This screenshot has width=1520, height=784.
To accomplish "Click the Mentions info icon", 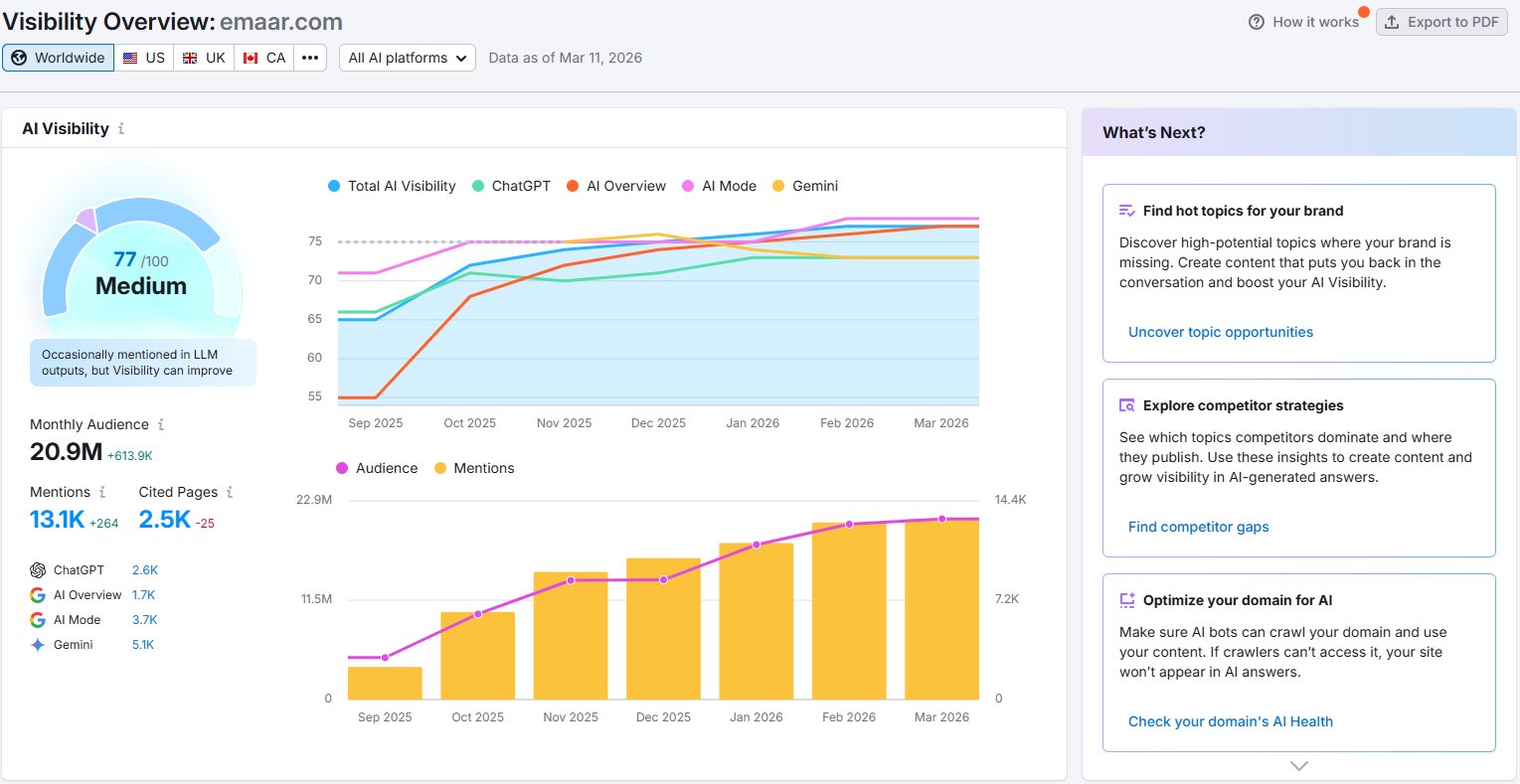I will click(101, 492).
